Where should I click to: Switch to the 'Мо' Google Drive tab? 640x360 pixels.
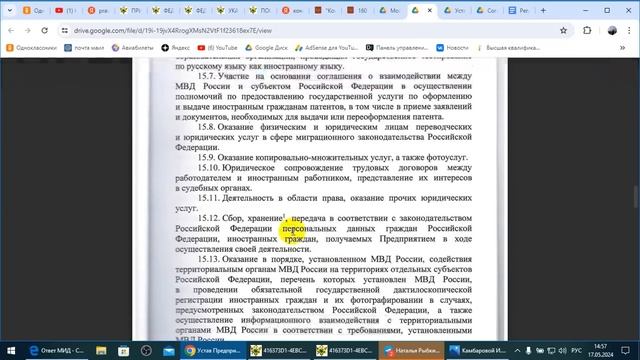click(x=389, y=11)
